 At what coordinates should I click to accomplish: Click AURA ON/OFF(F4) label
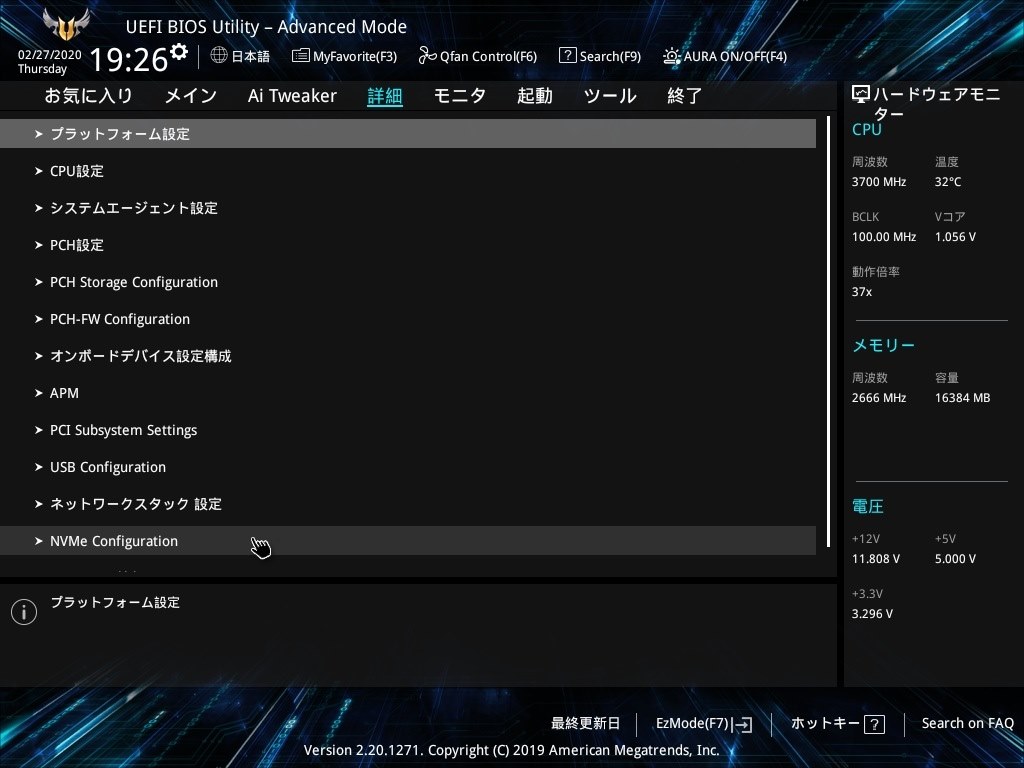tap(735, 57)
